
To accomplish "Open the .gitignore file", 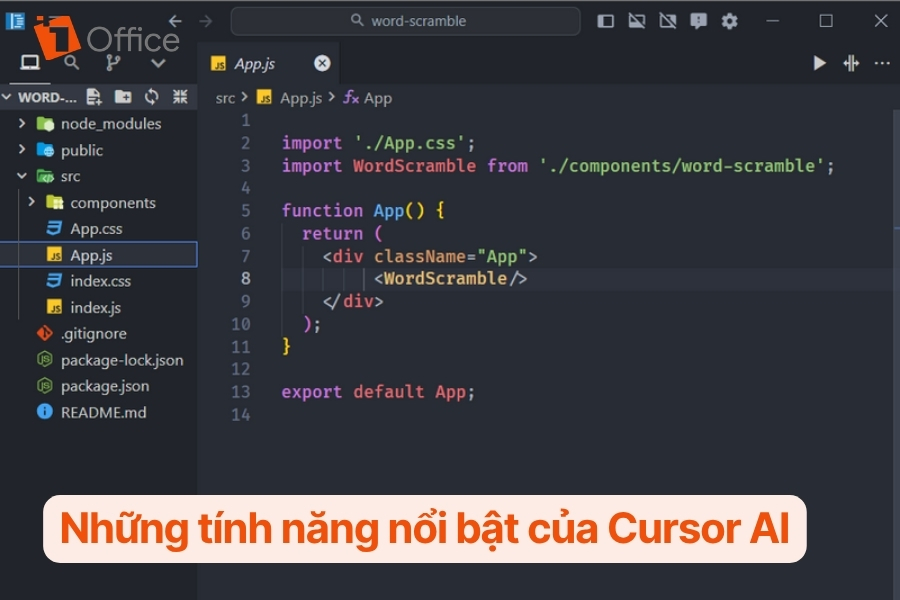I will [x=99, y=334].
